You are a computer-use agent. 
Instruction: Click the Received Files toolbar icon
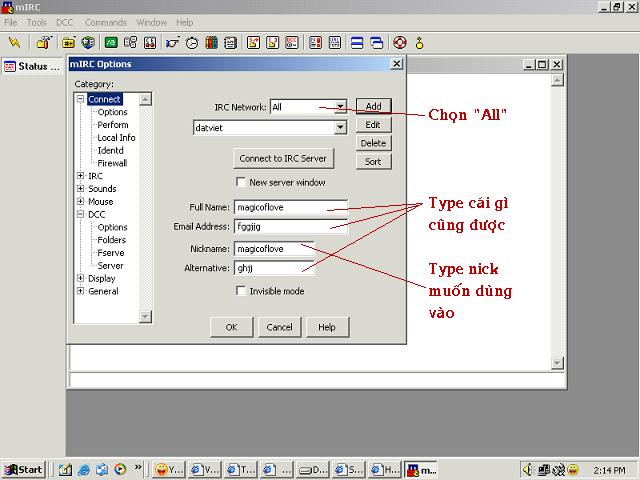pyautogui.click(x=316, y=42)
